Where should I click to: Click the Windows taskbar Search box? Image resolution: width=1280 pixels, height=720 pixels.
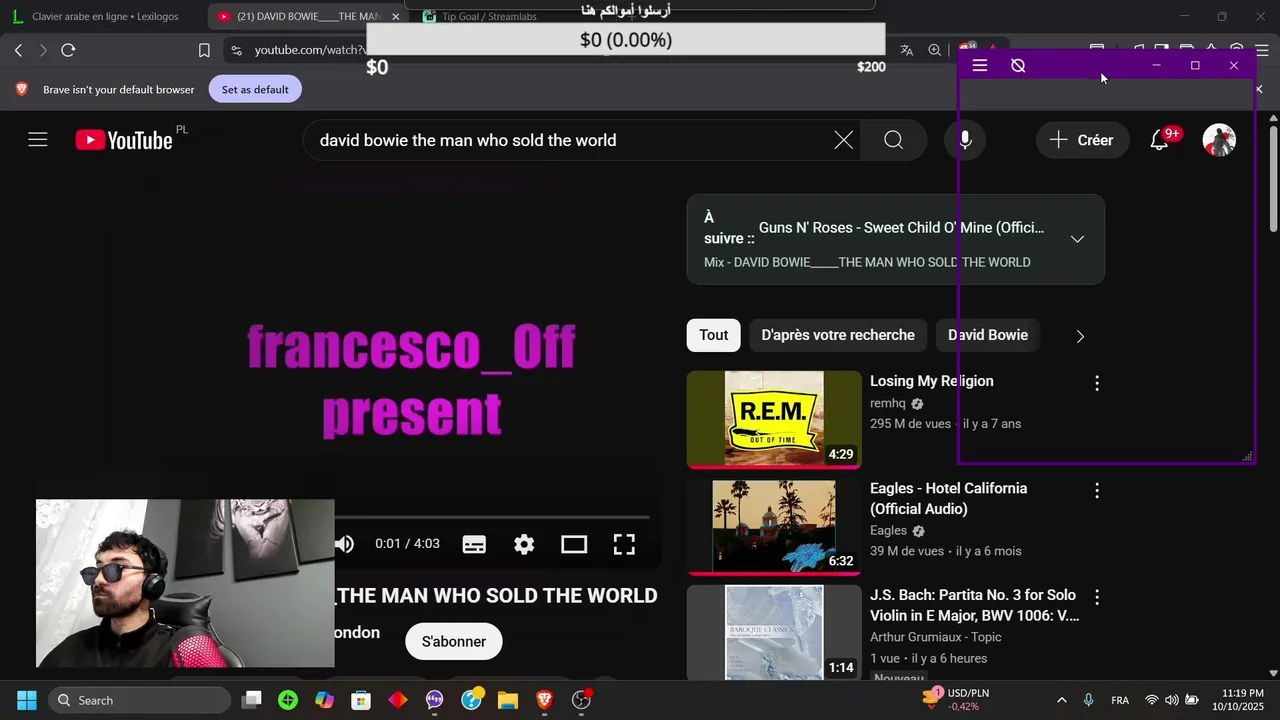(137, 700)
